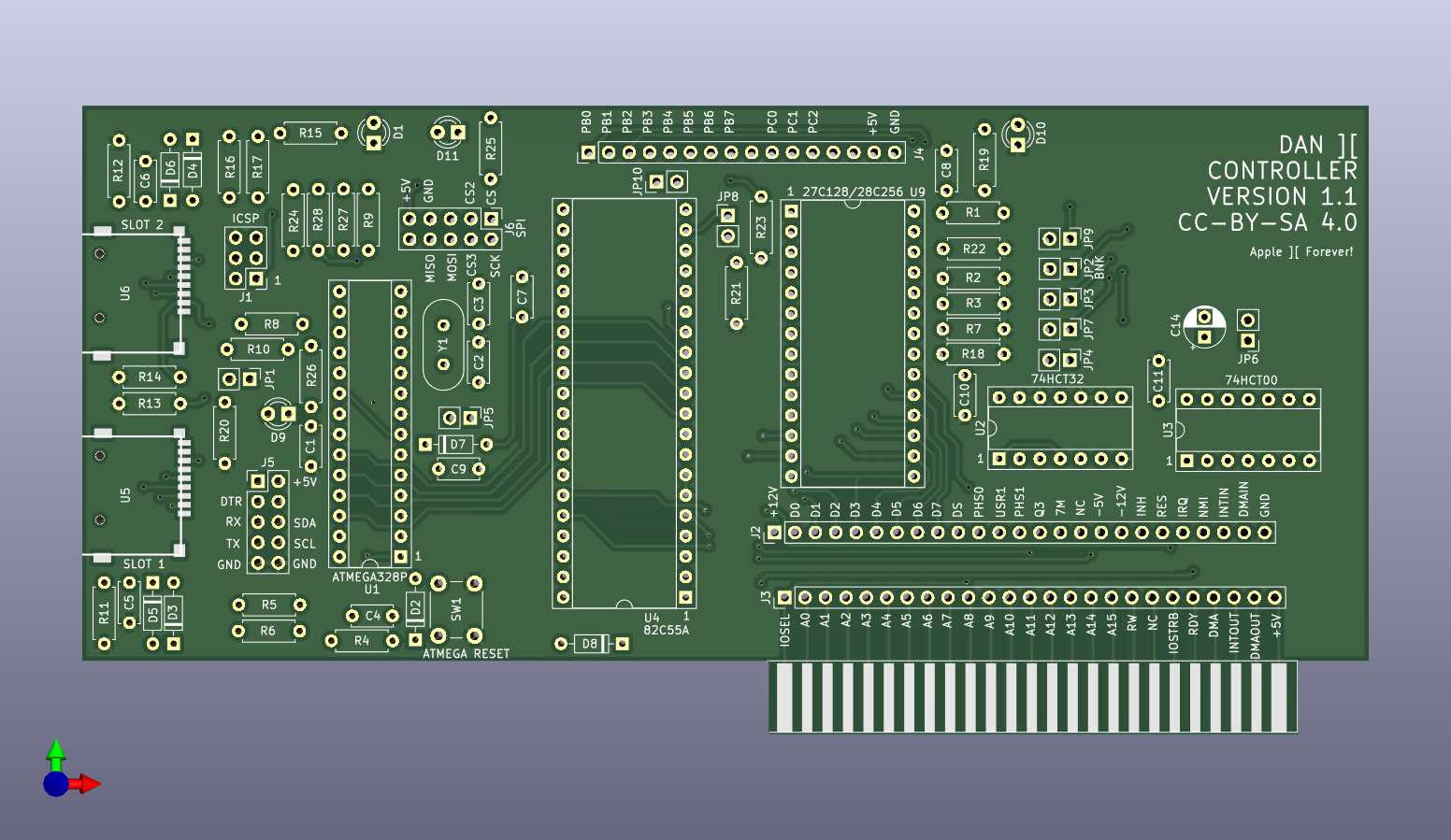Click the R6 resistor label
1451x840 pixels.
268,632
